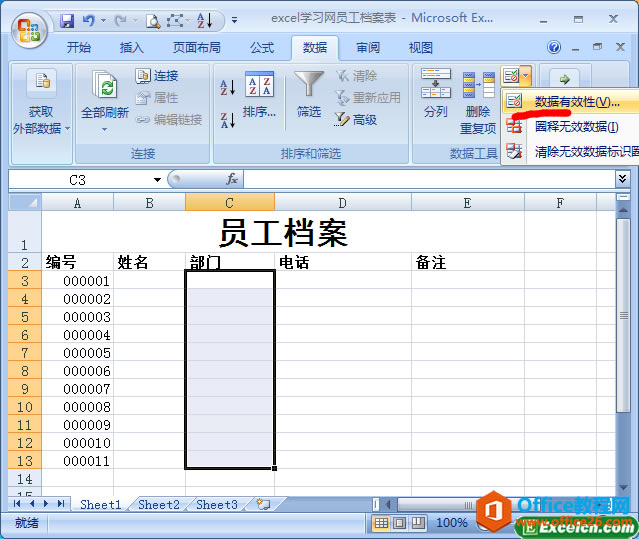This screenshot has height=539, width=639.
Task: Sort A to Z ascending icon
Action: point(228,87)
